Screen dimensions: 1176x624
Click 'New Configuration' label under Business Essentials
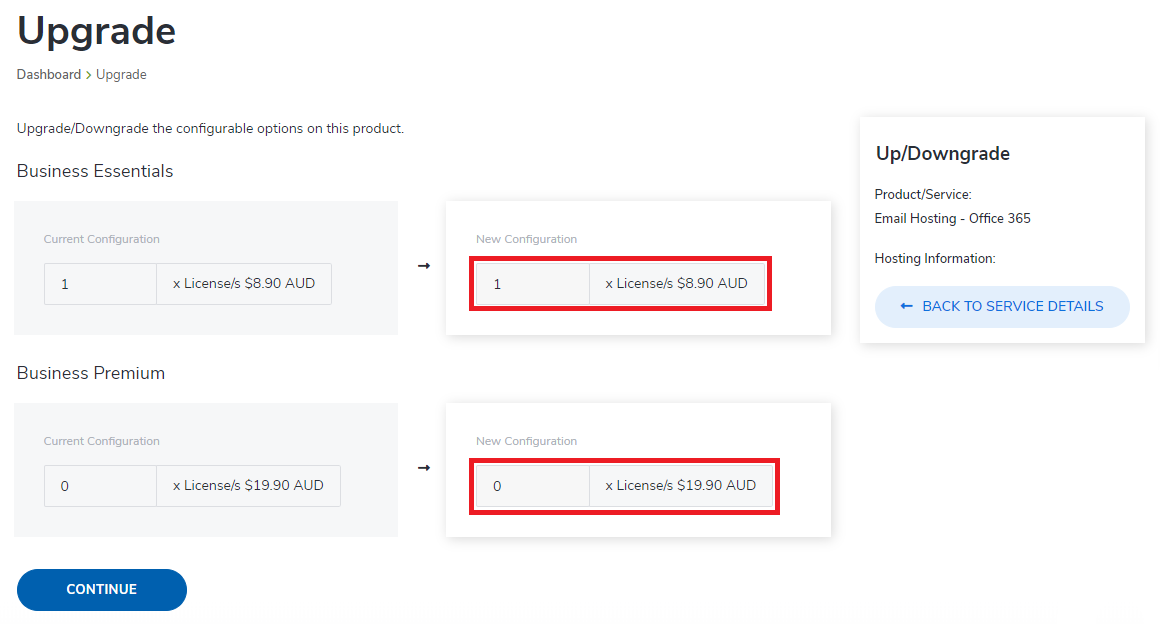[526, 239]
